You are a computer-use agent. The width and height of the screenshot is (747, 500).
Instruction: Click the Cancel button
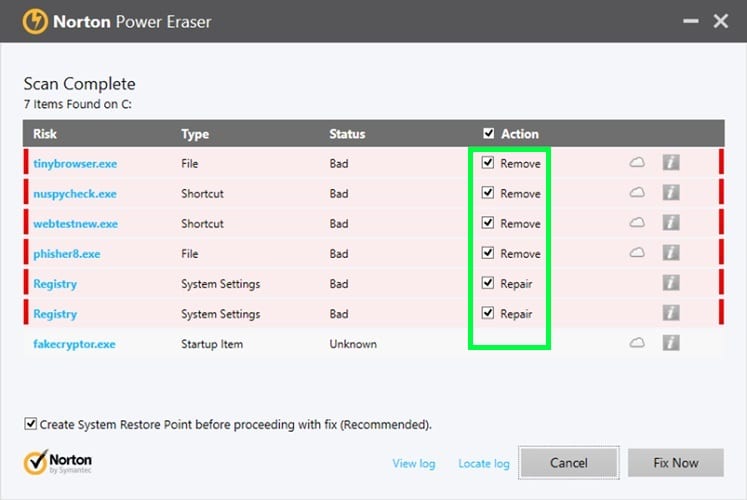569,462
